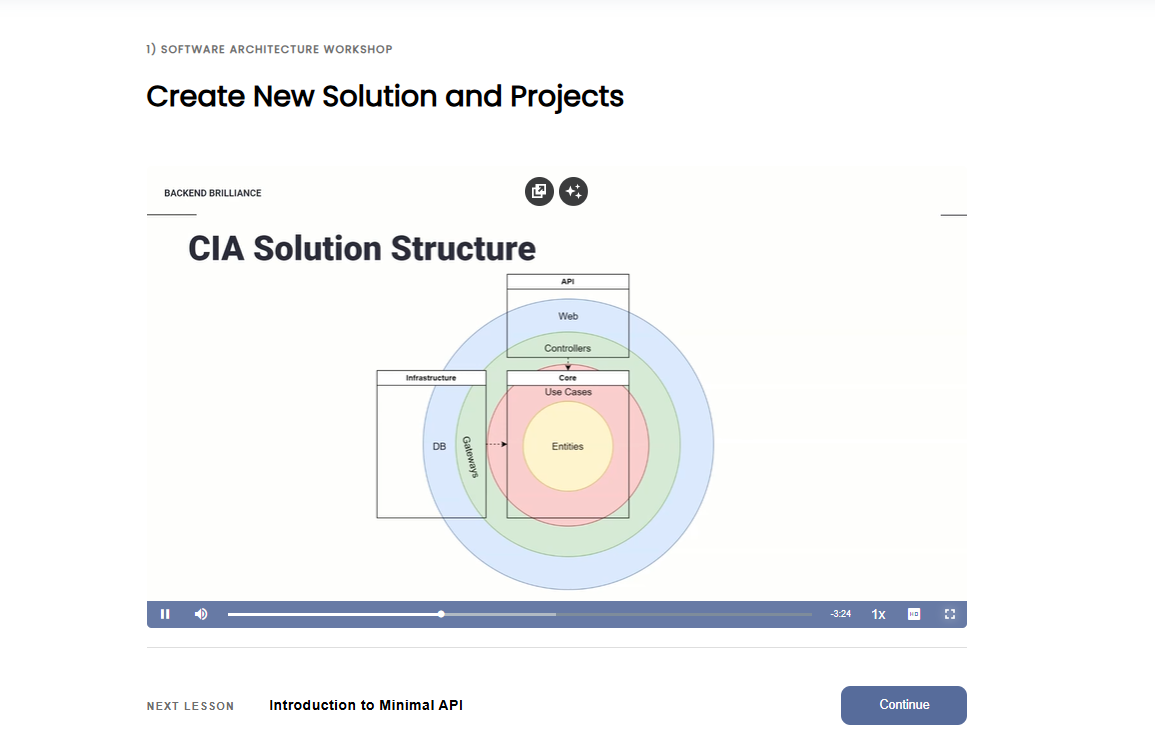
Task: Click the Create New Solution and Projects heading
Action: tap(385, 96)
